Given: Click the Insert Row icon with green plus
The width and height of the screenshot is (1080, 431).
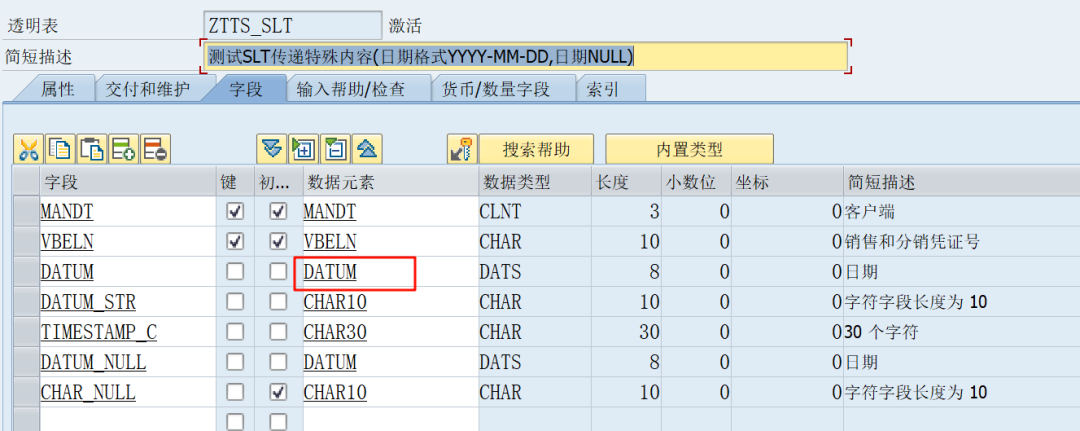Looking at the screenshot, I should coord(123,149).
